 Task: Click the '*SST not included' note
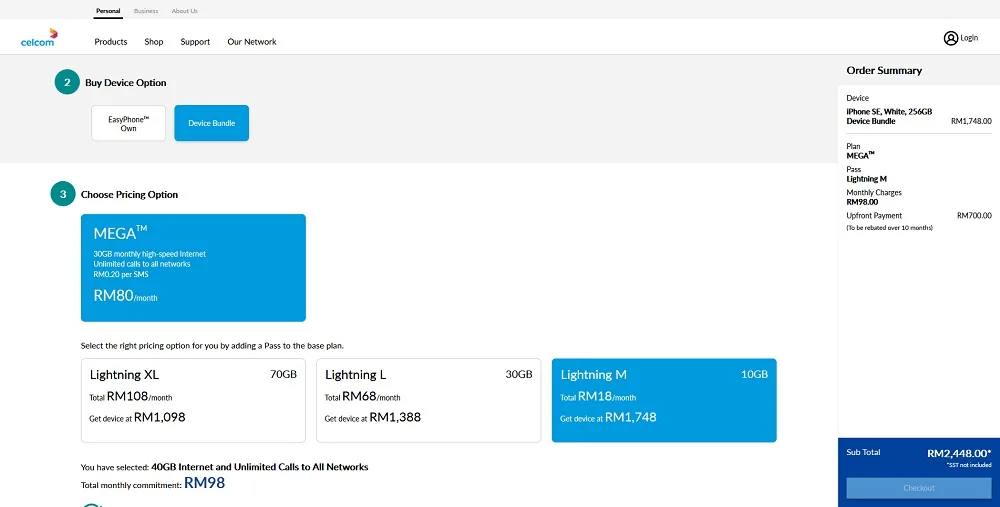[969, 465]
